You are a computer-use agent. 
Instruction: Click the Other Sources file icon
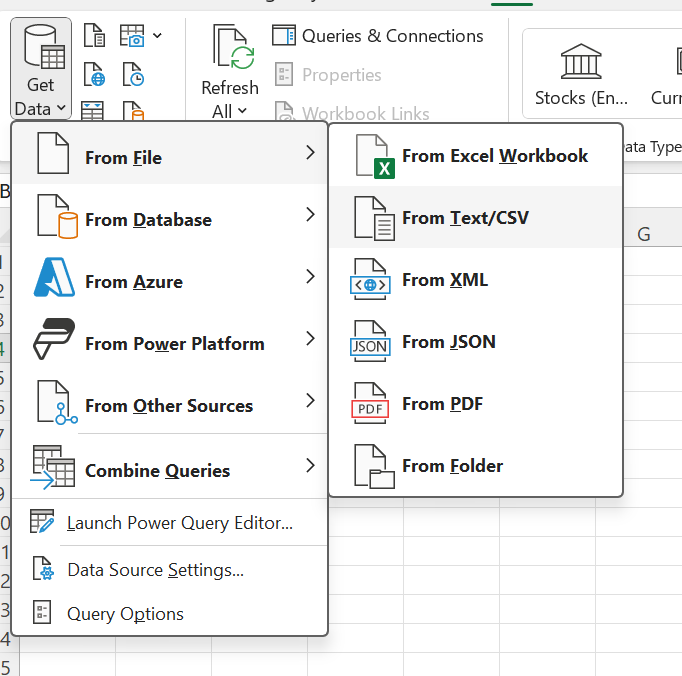click(57, 402)
